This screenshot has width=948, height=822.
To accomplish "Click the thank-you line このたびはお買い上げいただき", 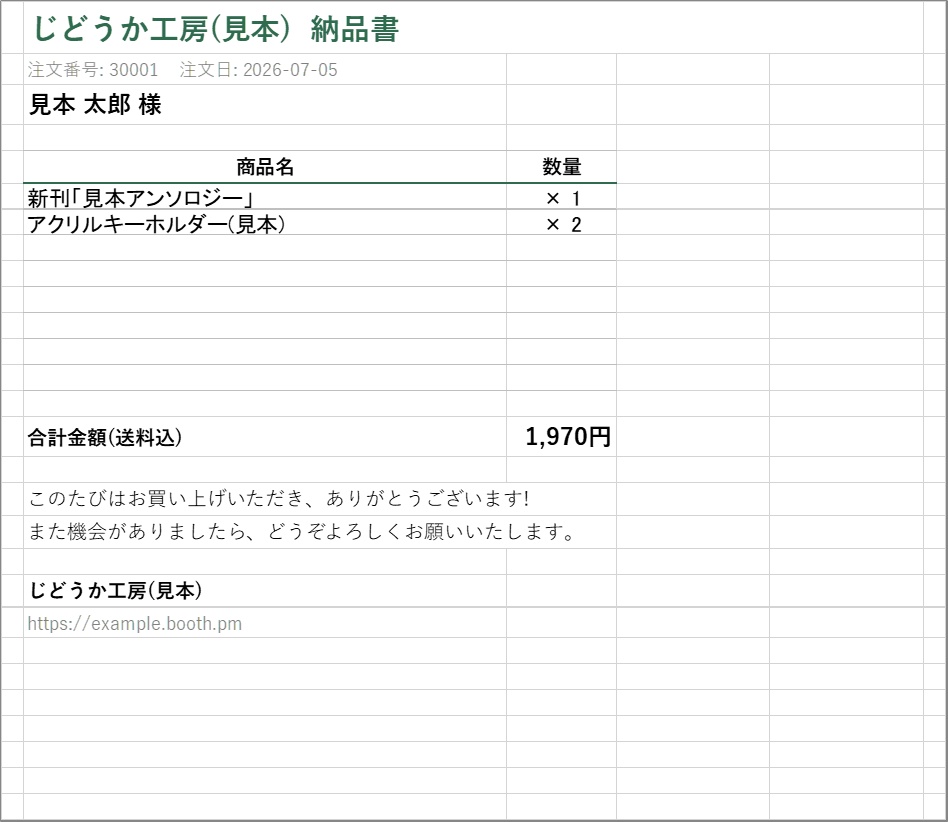I will pyautogui.click(x=279, y=499).
